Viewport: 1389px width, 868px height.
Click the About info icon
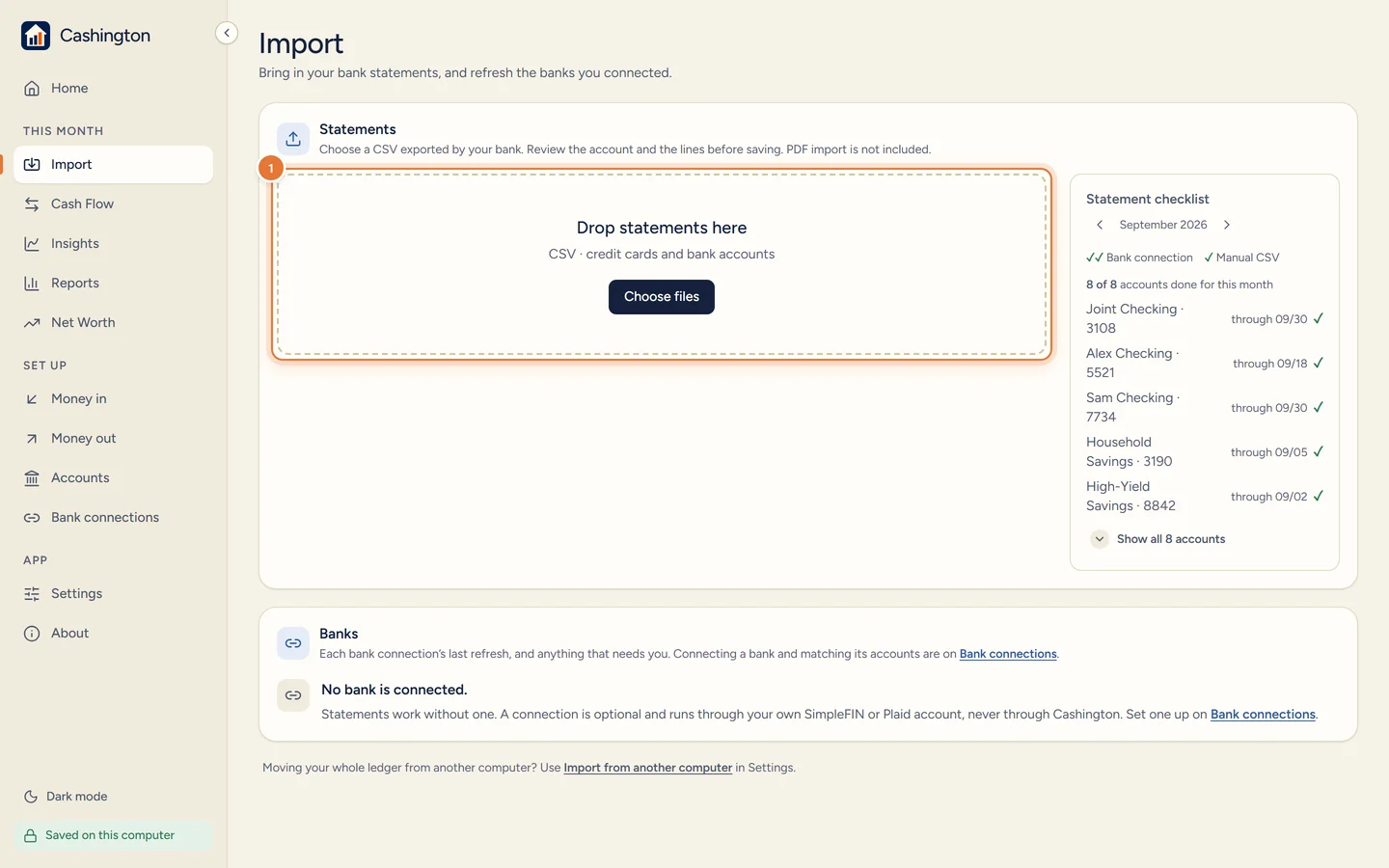32,633
